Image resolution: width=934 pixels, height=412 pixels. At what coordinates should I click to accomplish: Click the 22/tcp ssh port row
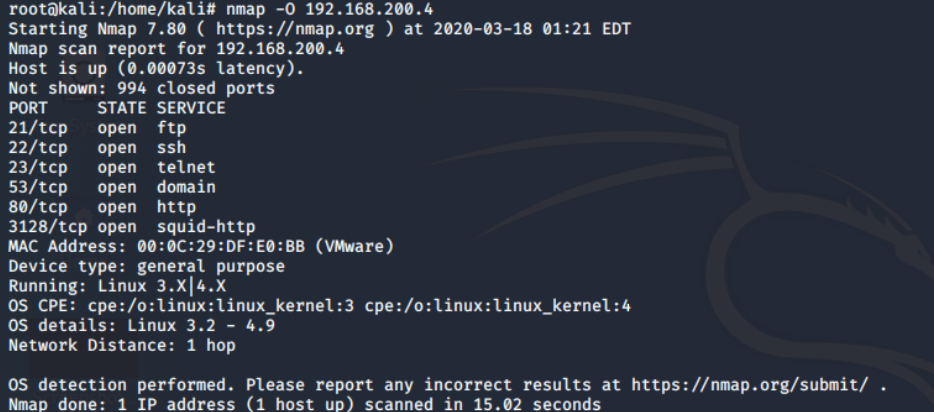coord(98,148)
